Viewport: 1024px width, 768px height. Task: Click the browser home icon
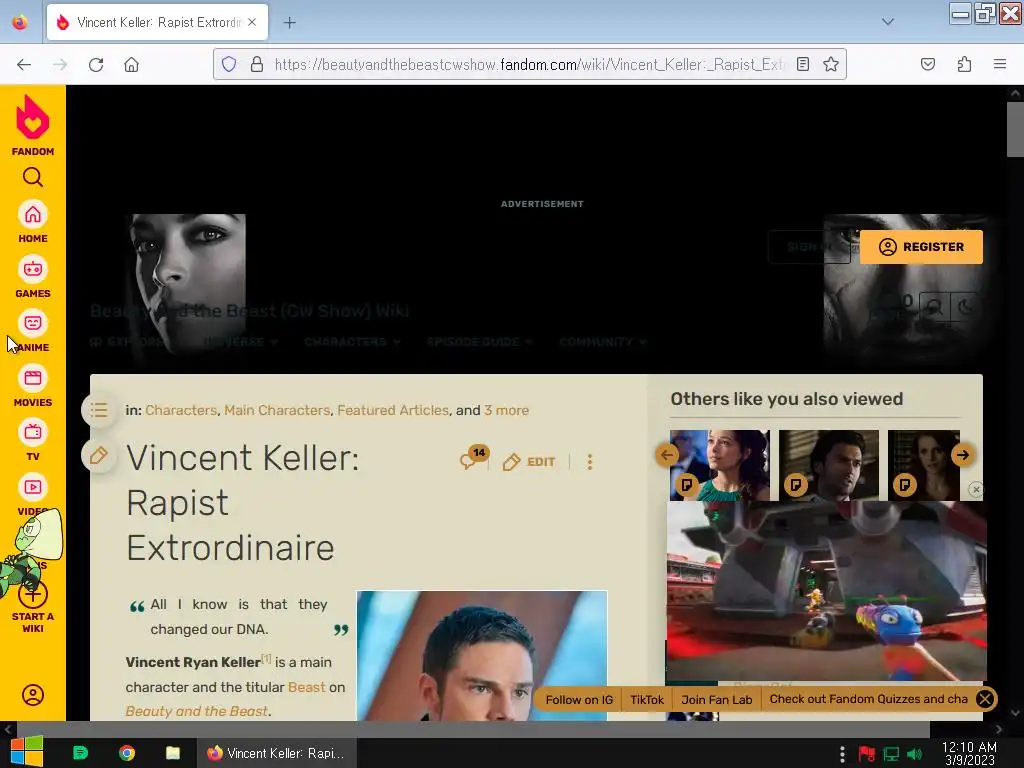(x=131, y=64)
